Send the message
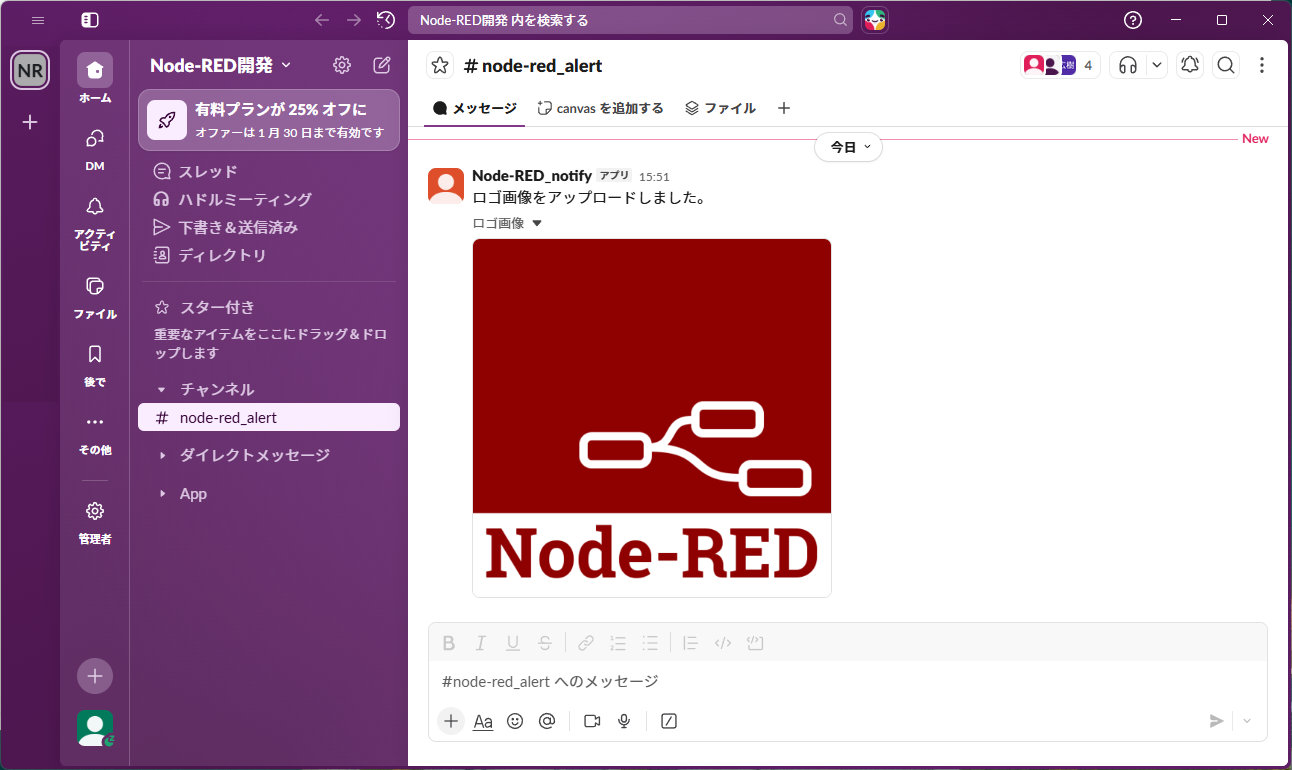 click(x=1216, y=721)
